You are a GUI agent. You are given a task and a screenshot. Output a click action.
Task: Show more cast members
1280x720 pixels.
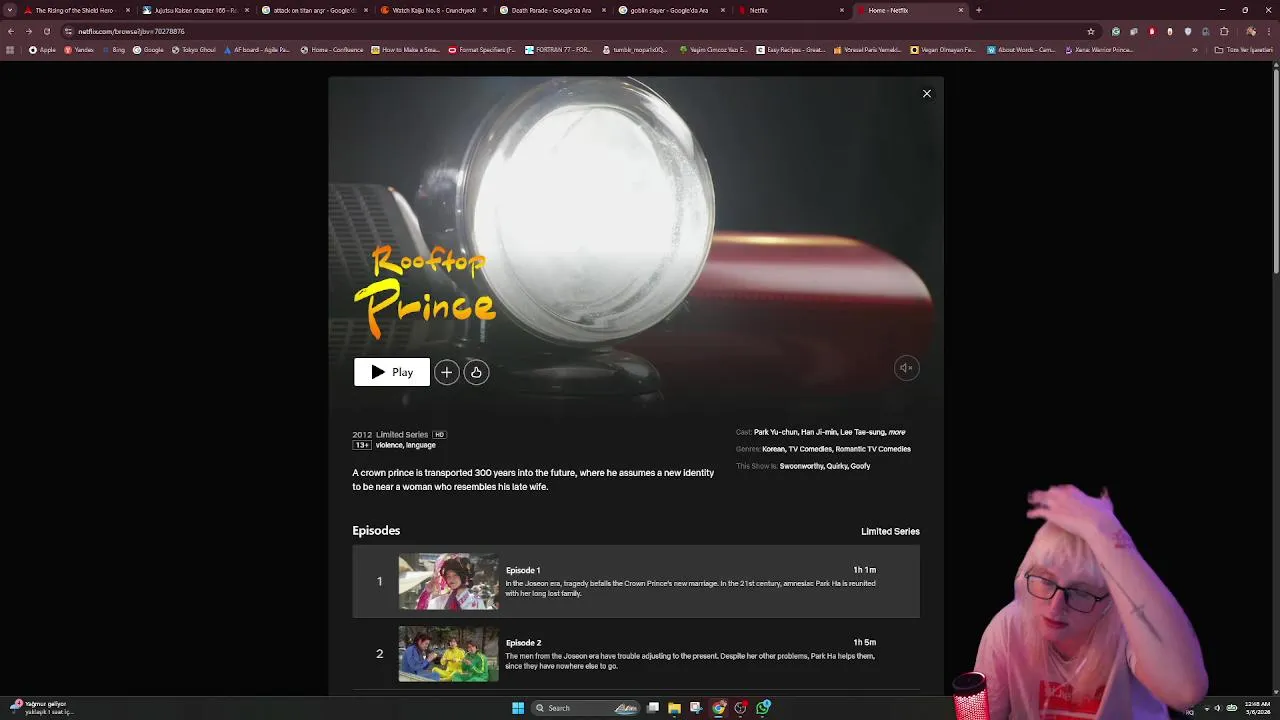(x=897, y=432)
